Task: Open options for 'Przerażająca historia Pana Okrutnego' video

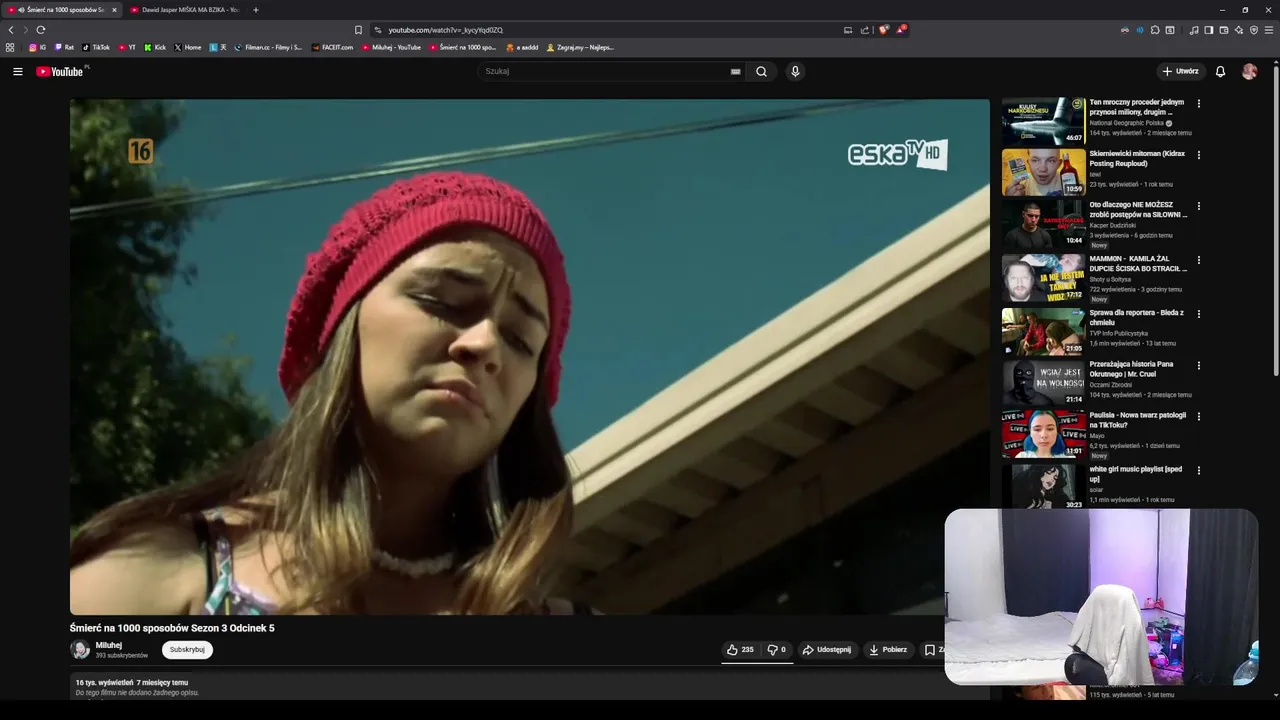Action: [1199, 365]
